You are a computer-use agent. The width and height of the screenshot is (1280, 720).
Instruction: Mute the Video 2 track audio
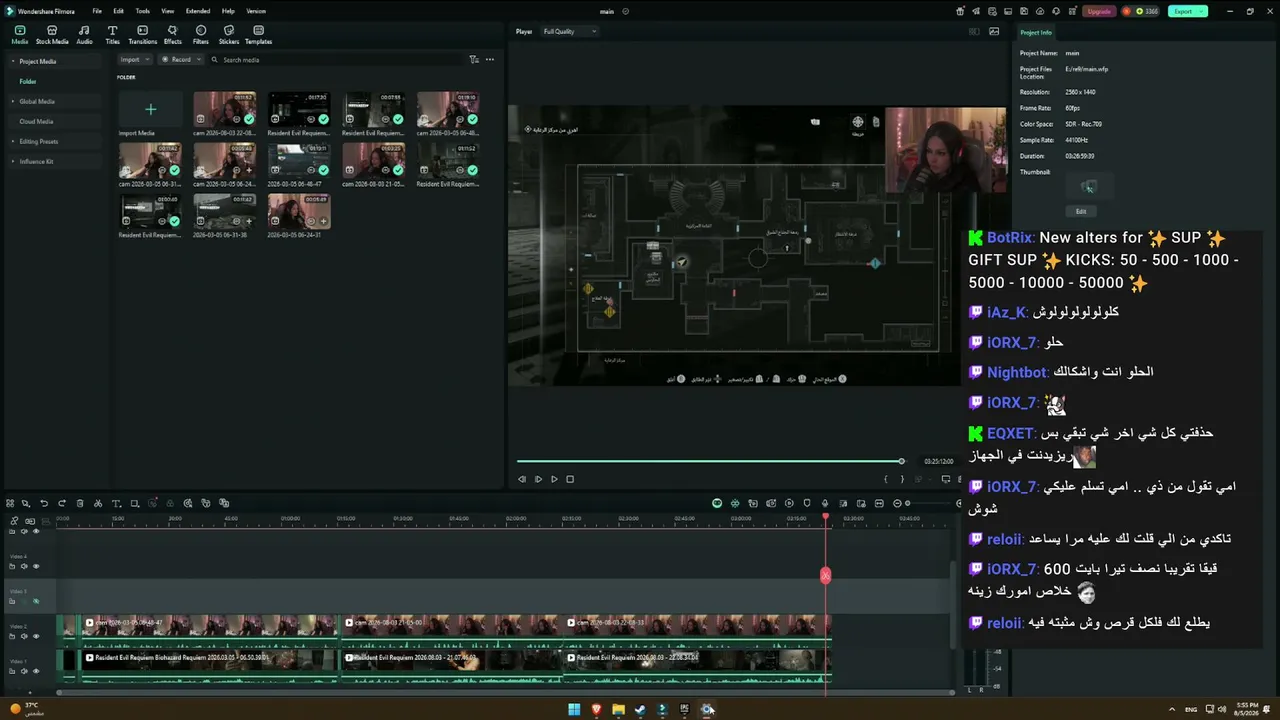24,636
